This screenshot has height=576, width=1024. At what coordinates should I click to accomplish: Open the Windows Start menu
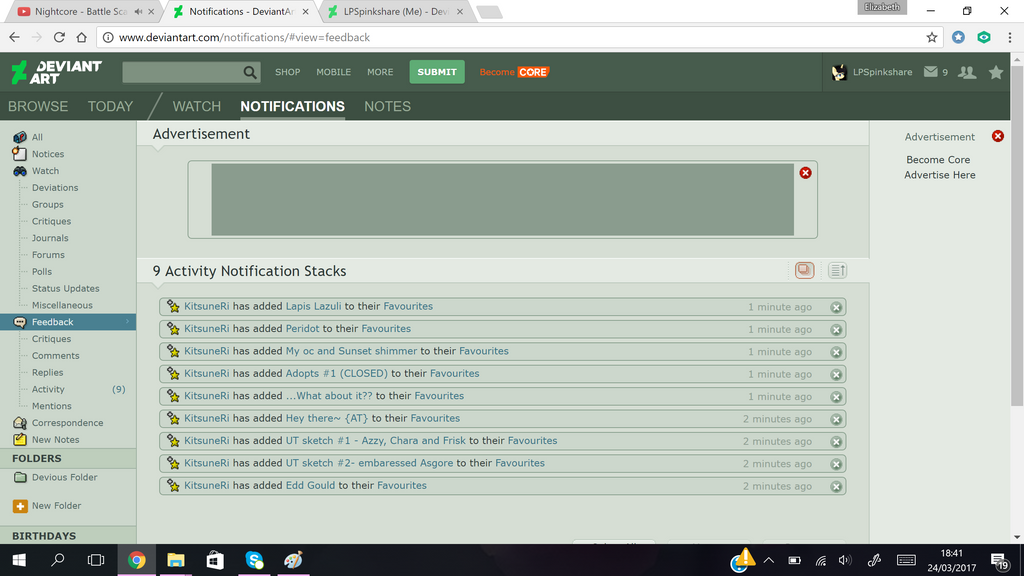pyautogui.click(x=19, y=560)
